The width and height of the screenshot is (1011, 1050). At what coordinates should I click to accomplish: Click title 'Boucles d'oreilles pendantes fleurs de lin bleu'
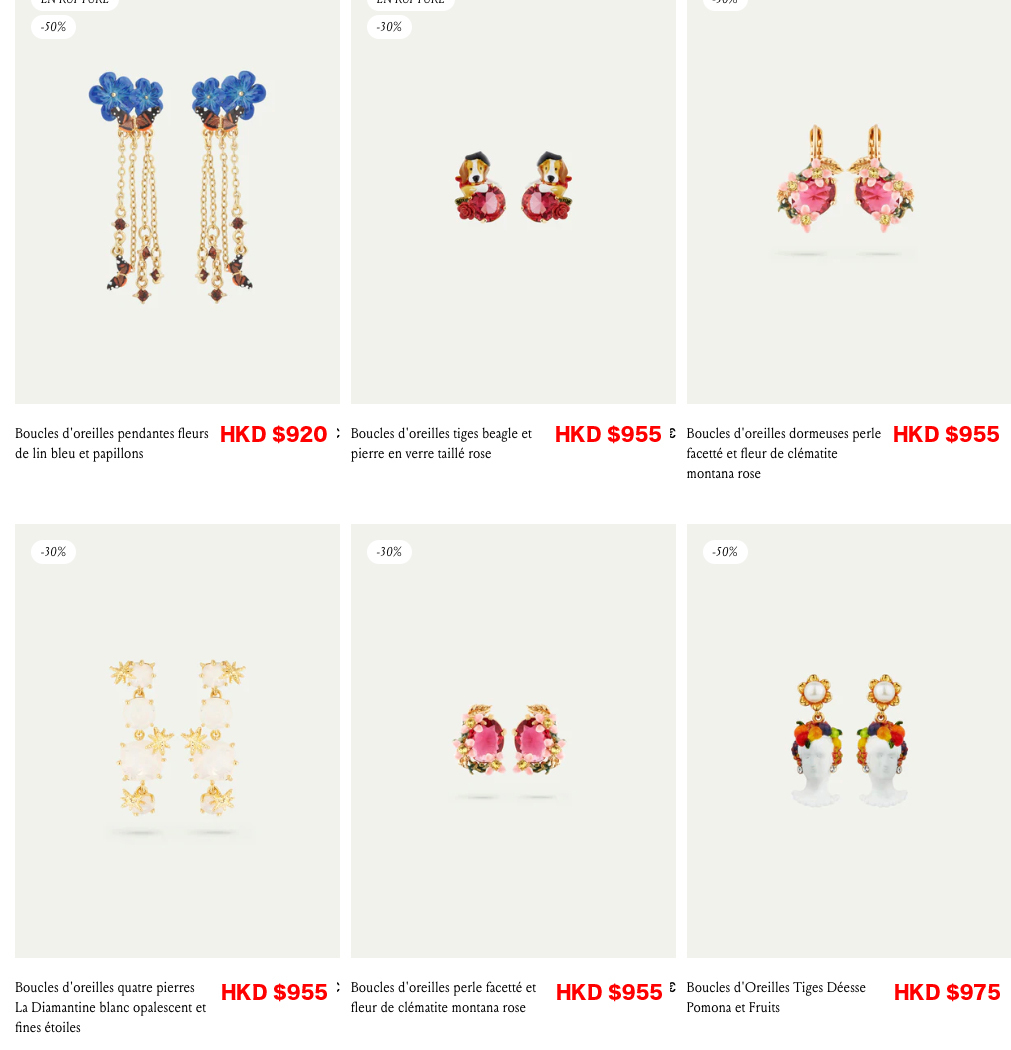[x=112, y=443]
